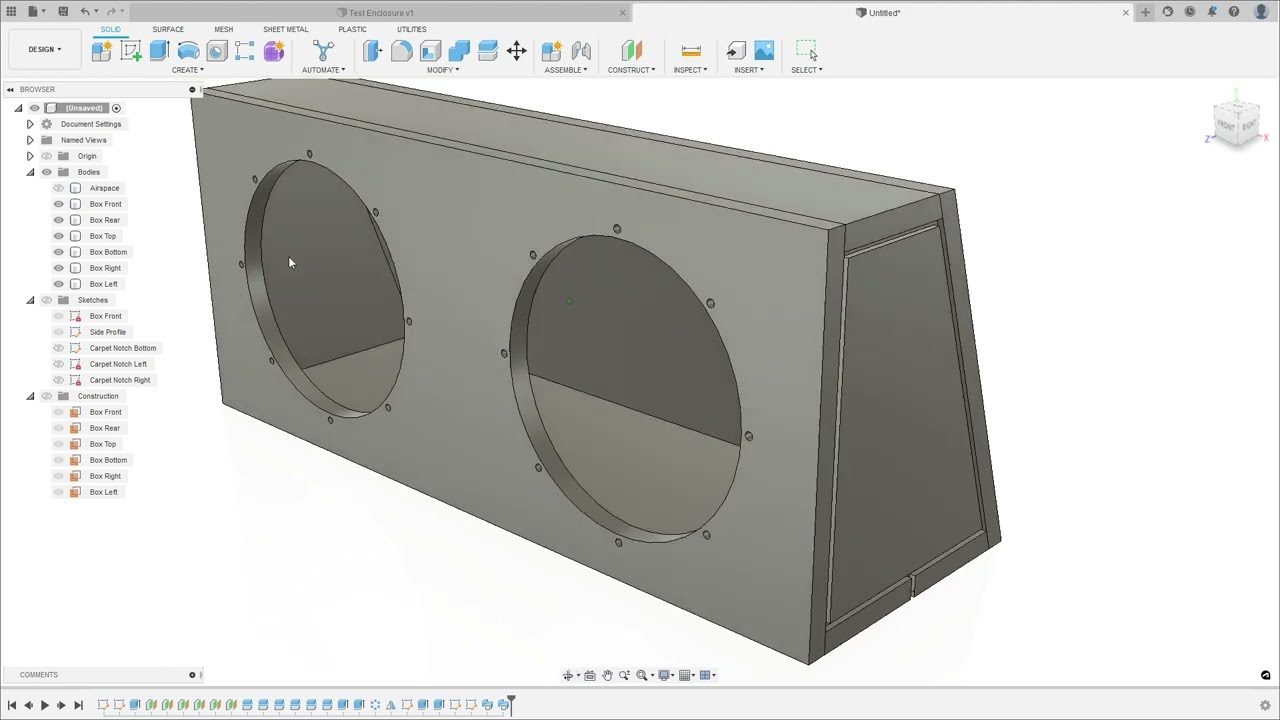Play the timeline
The image size is (1280, 720).
(x=44, y=705)
